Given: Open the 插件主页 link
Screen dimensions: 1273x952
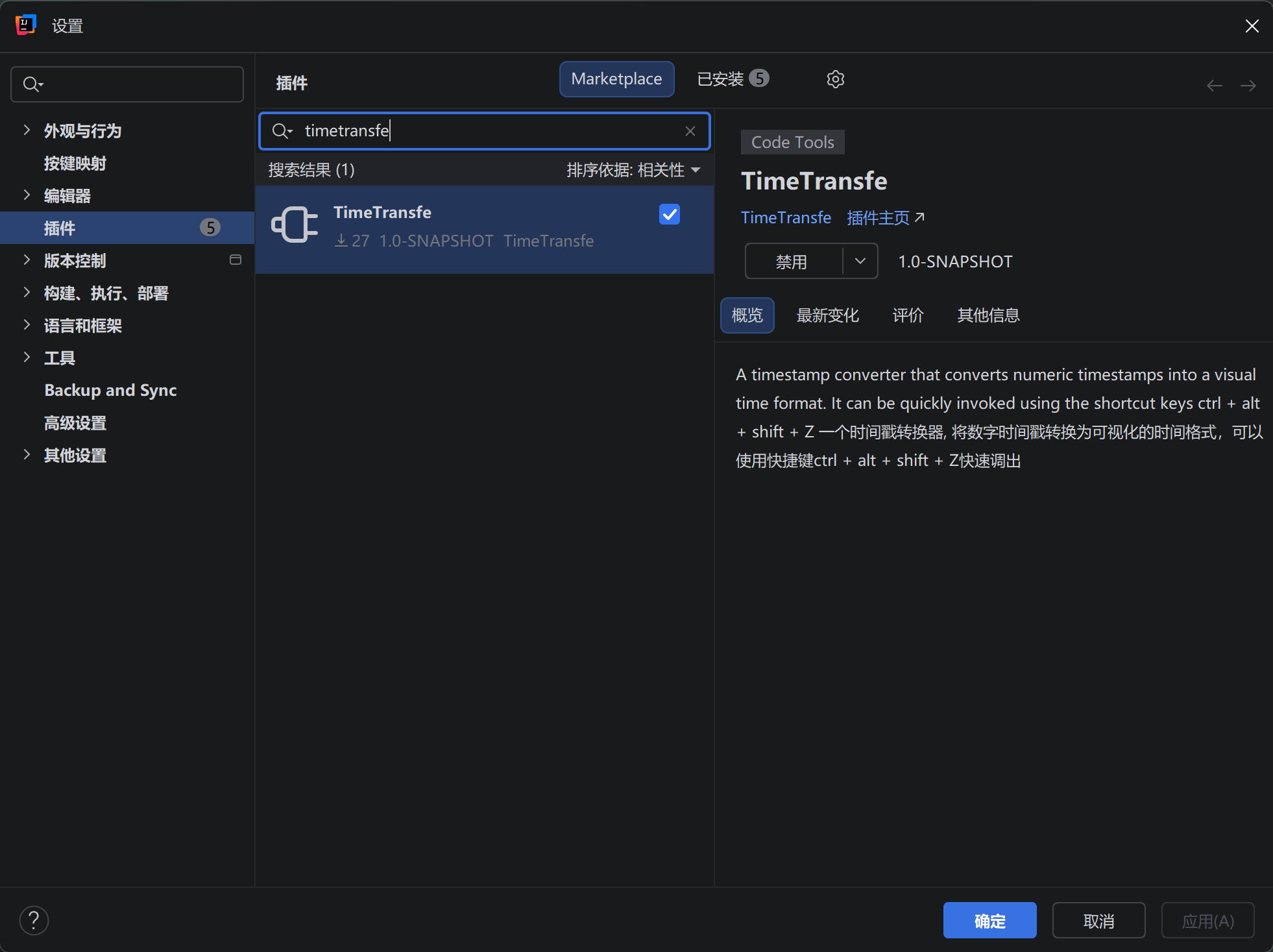Looking at the screenshot, I should (886, 217).
